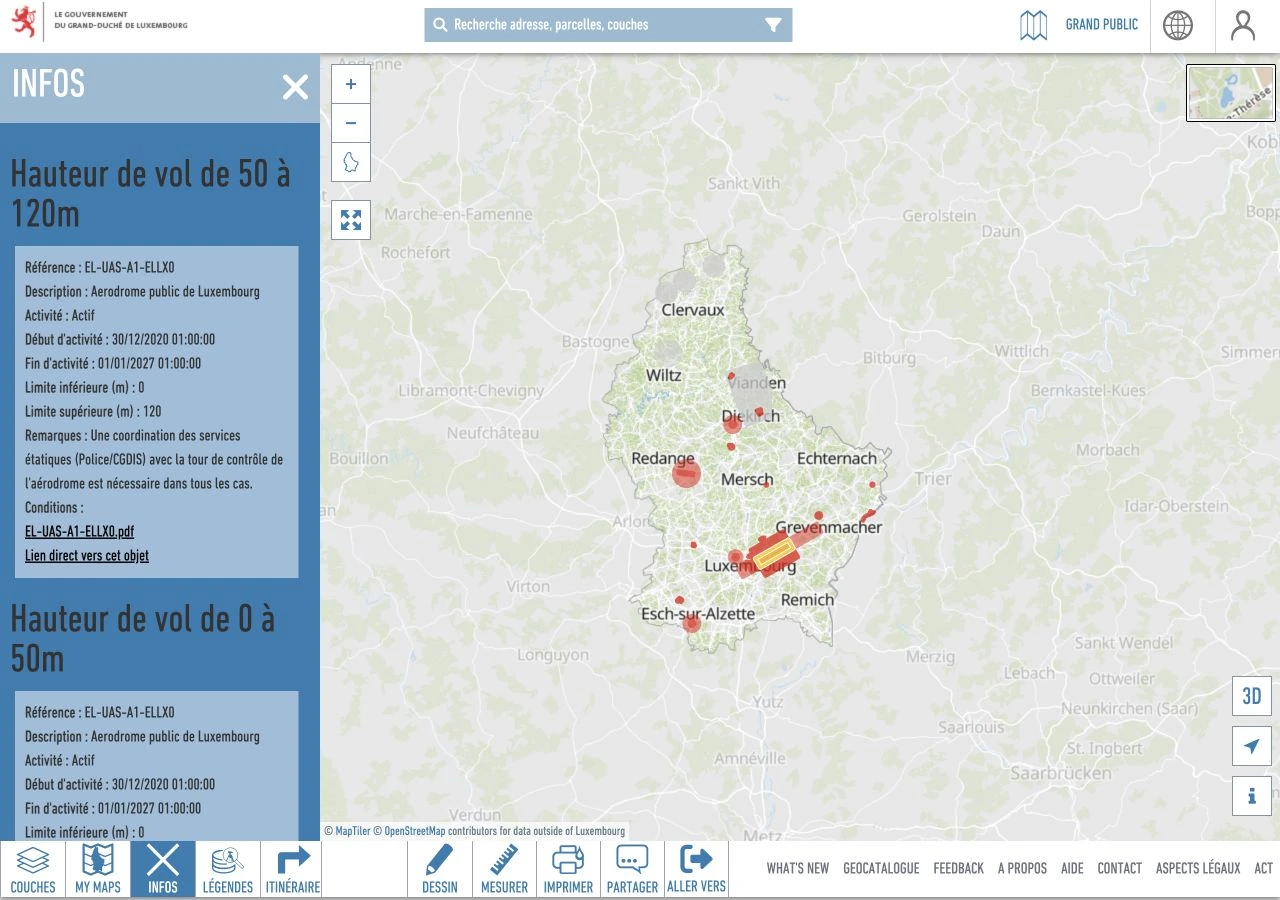
Task: Open the Couches layers panel
Action: tap(33, 869)
